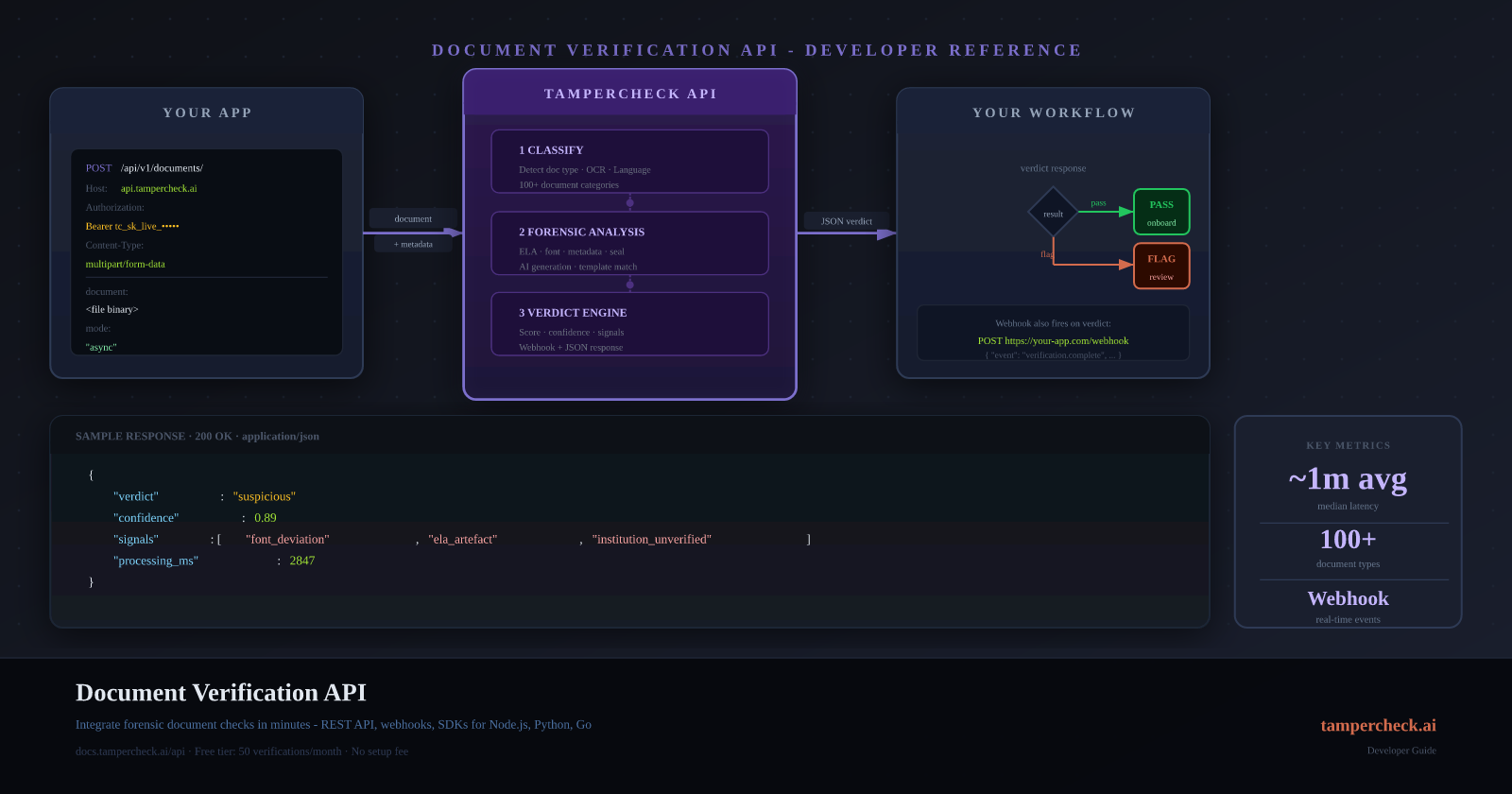Image resolution: width=1512 pixels, height=794 pixels.
Task: Select the "verdict" JSON key
Action: [136, 496]
